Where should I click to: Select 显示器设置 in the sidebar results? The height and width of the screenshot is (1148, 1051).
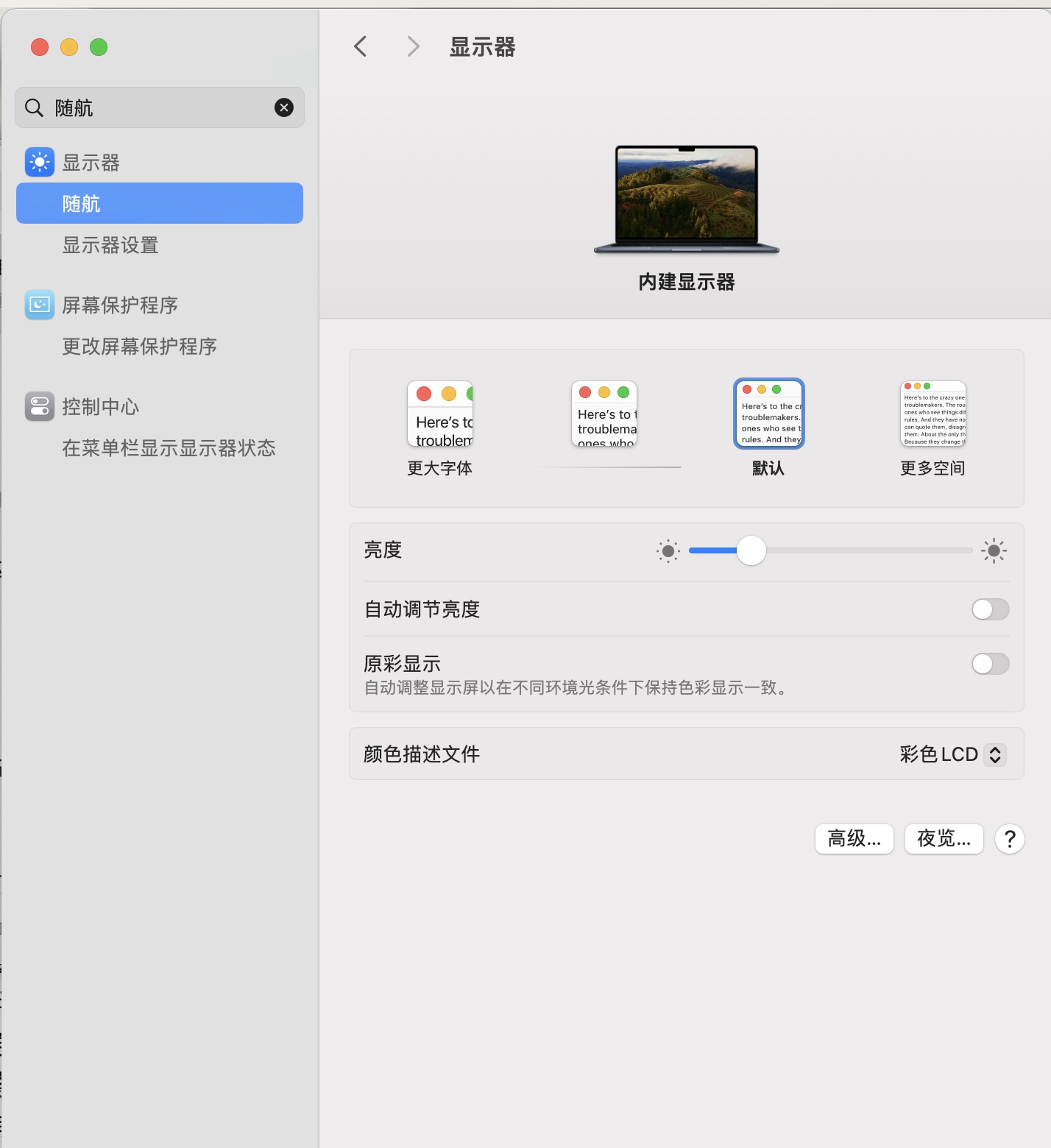coord(110,245)
